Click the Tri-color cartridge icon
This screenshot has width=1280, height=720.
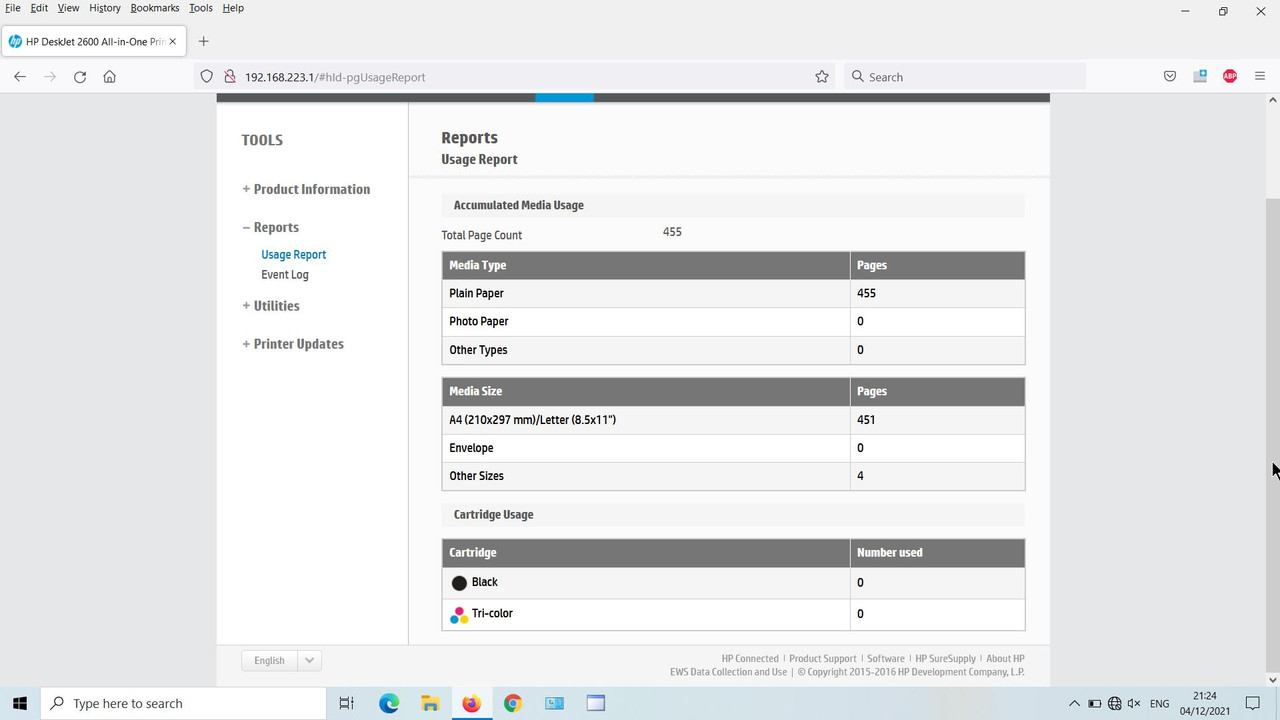coord(459,614)
